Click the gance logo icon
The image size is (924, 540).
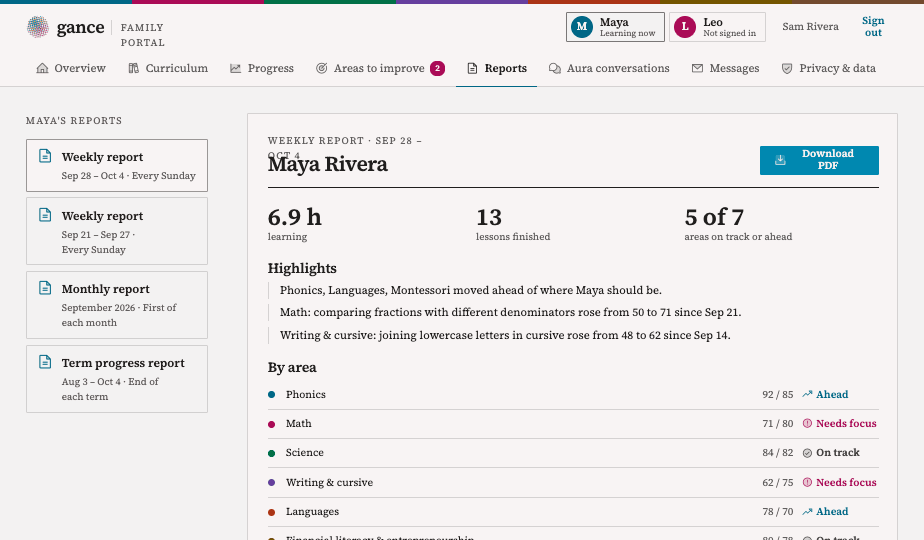tap(38, 27)
